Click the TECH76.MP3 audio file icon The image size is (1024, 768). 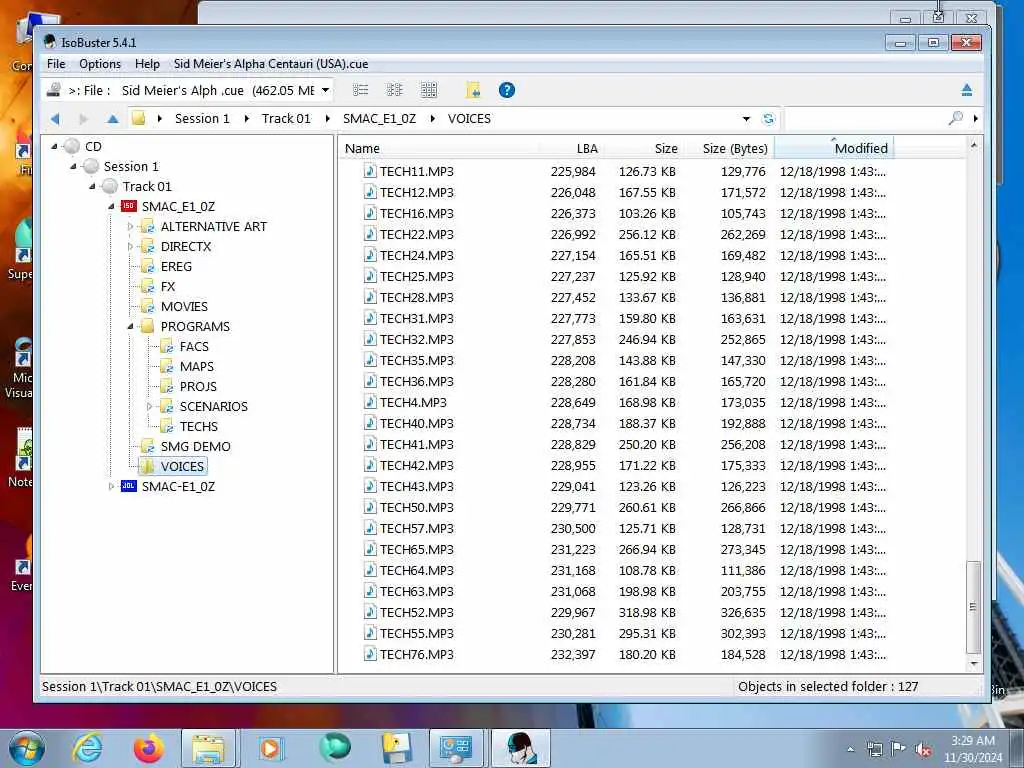coord(370,654)
